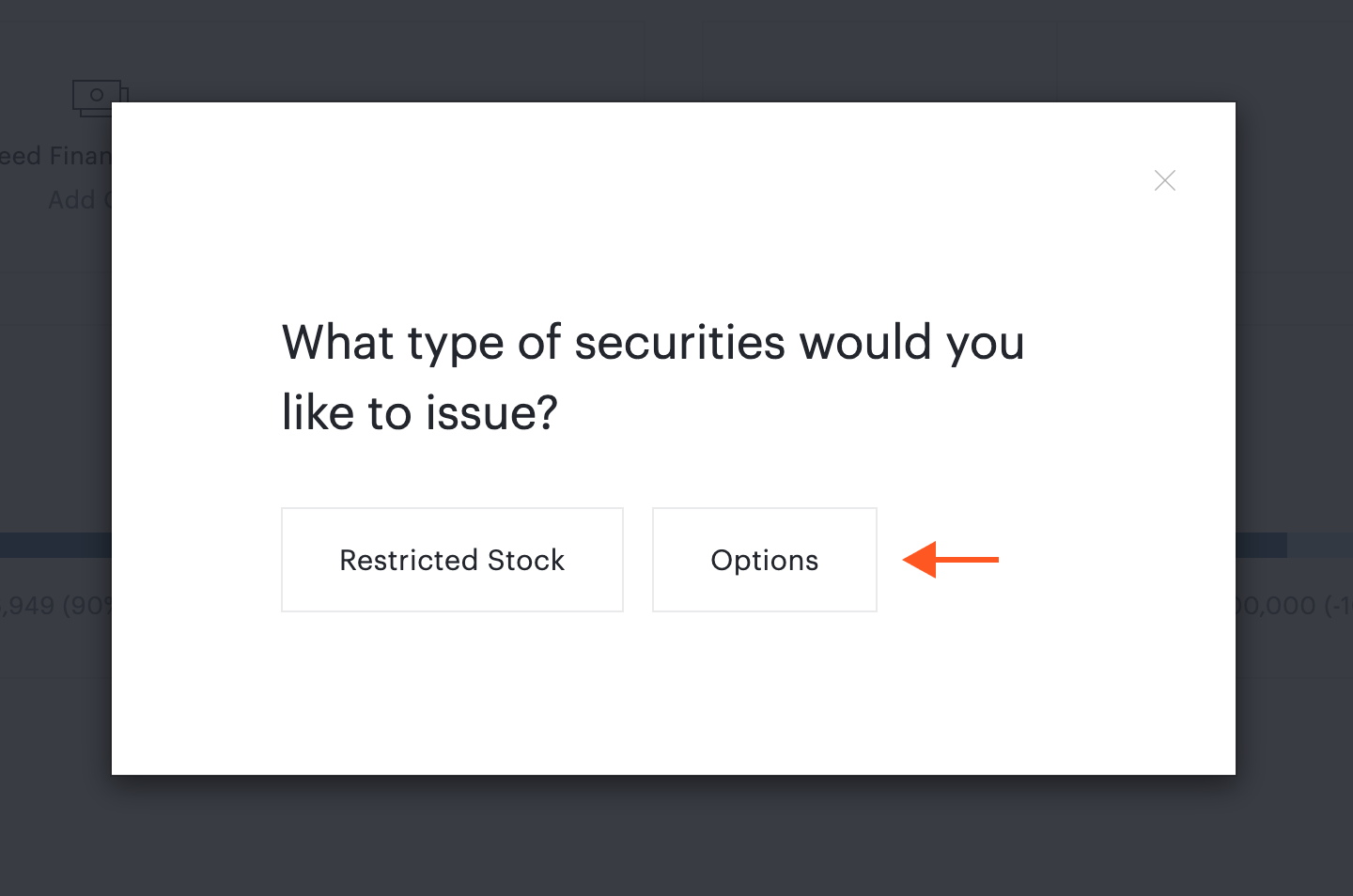Click the certificate icon's folded corner detail
Screen dimensions: 1353x896
(x=123, y=89)
